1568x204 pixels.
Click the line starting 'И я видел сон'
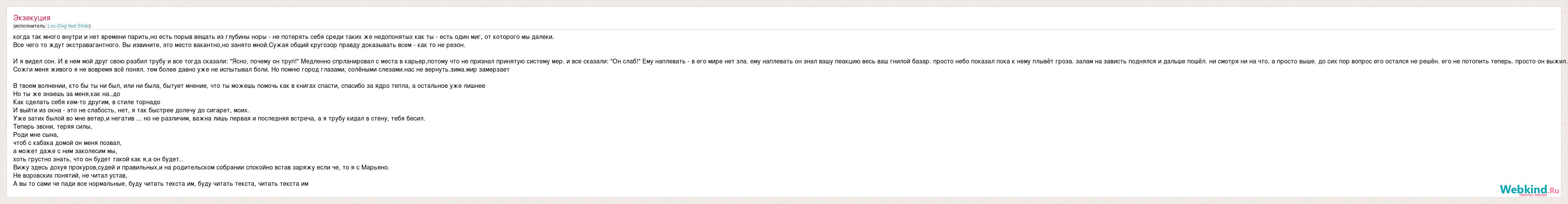point(790,62)
